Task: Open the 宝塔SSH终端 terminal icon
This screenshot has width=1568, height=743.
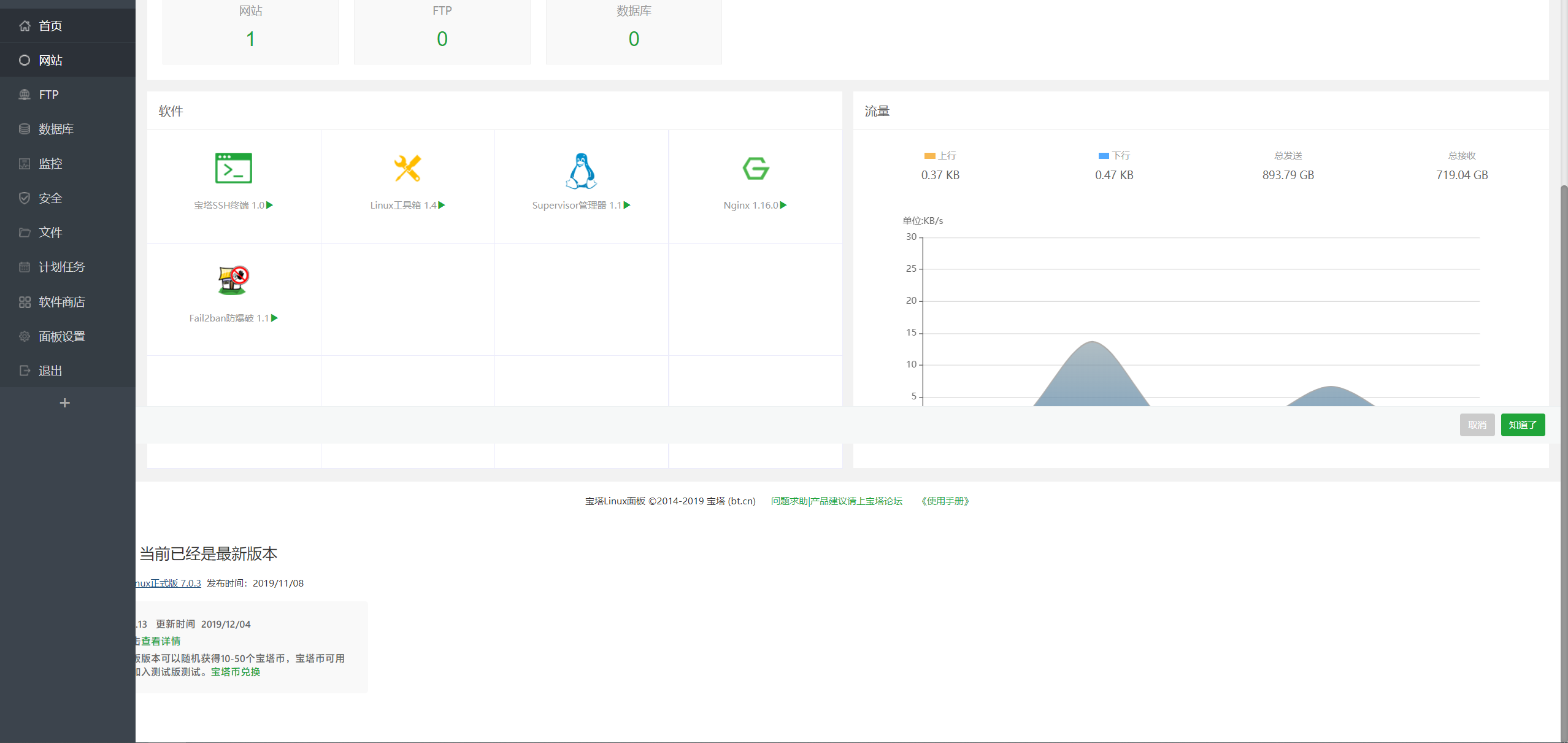Action: click(234, 168)
